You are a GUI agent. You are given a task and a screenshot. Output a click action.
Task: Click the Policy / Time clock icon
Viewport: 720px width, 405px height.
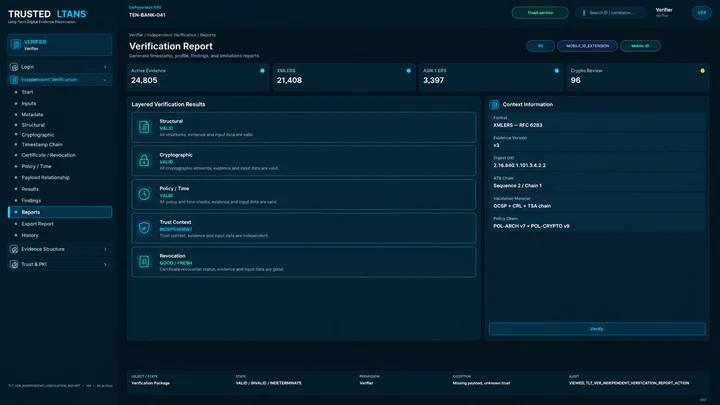pyautogui.click(x=144, y=194)
